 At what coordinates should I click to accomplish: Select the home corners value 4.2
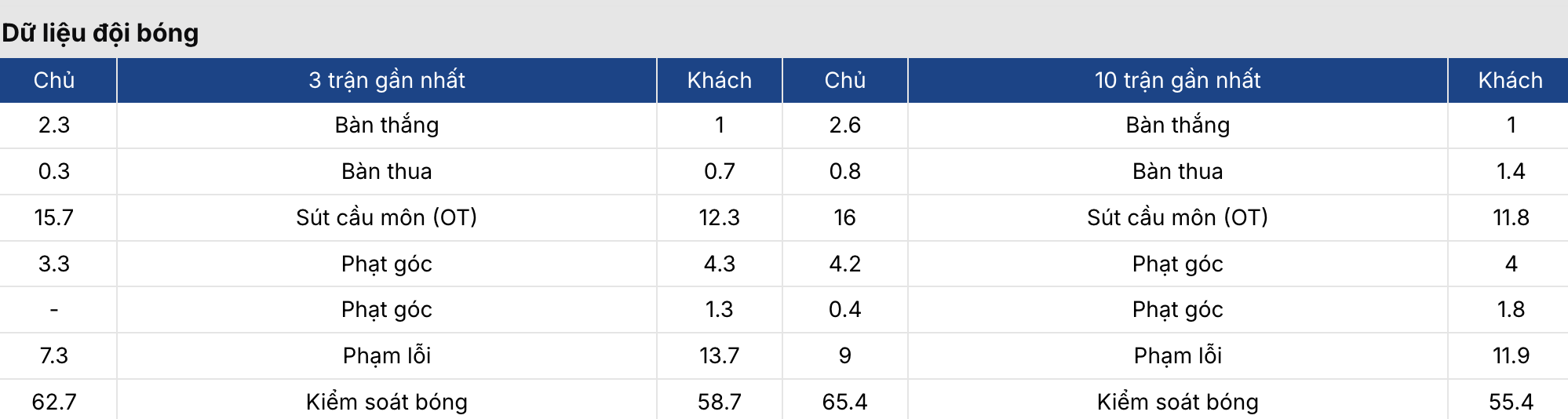844,264
